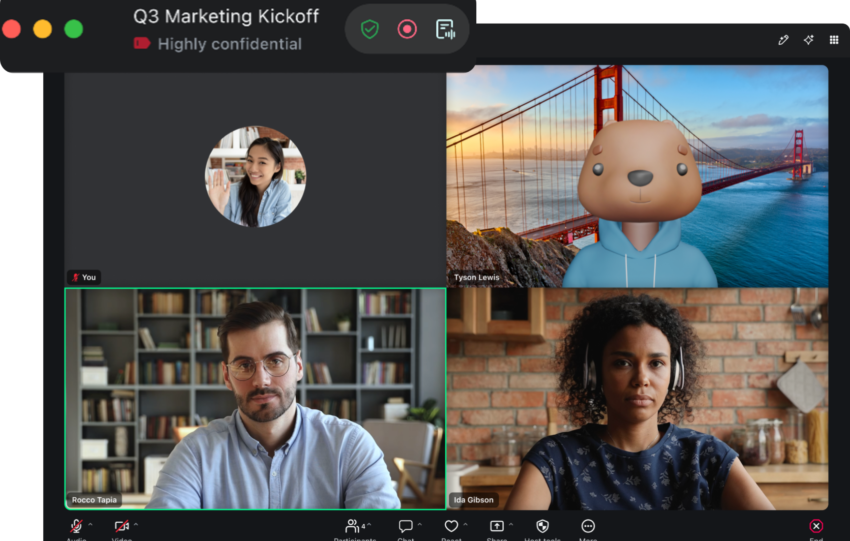The height and width of the screenshot is (541, 850).
Task: Click the Highly confidential label
Action: 229,44
